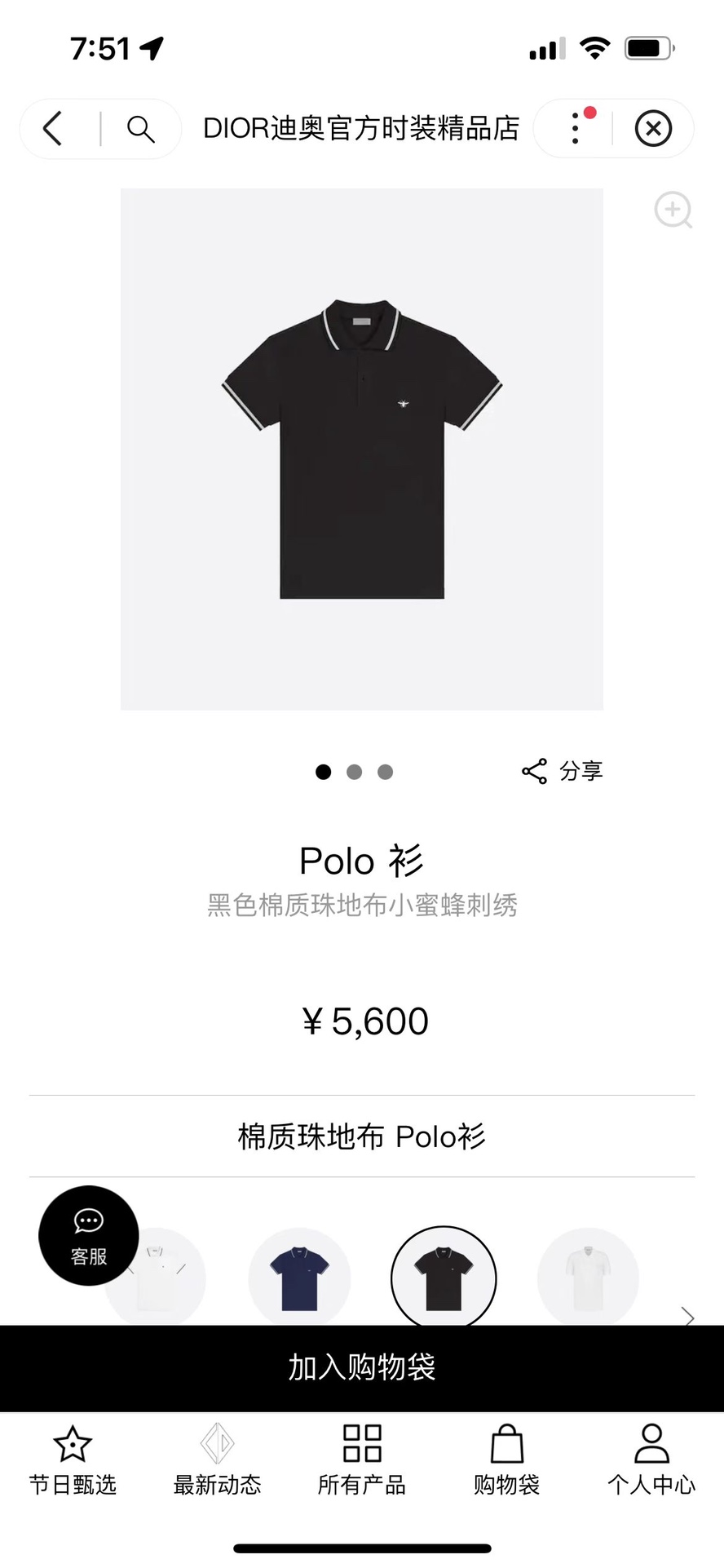The image size is (724, 1568).
Task: Add to shopping bag (加入购物袋)
Action: click(362, 1367)
